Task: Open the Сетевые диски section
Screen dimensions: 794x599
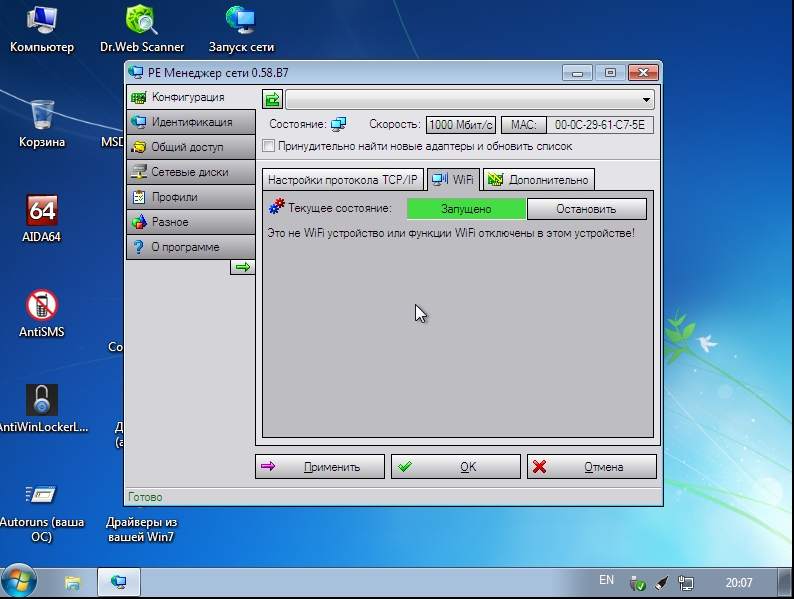Action: click(x=190, y=172)
